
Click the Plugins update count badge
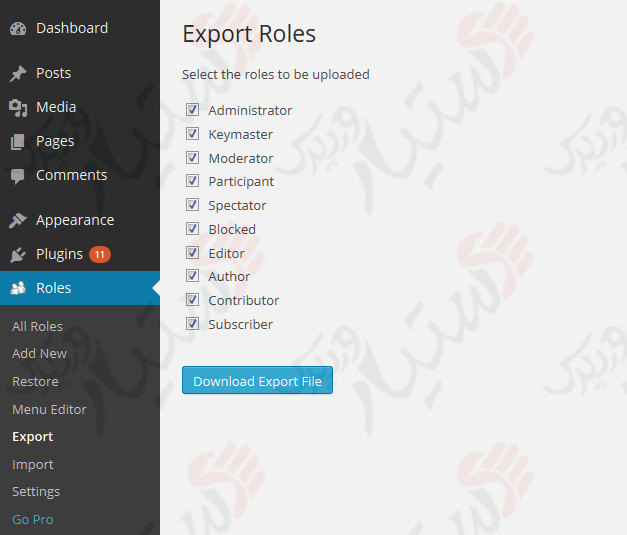pos(100,254)
